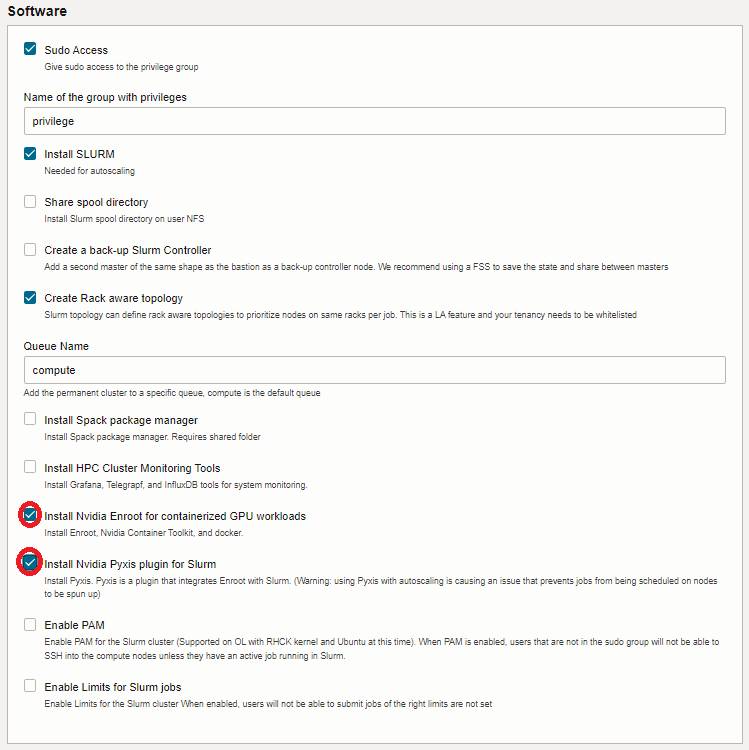The height and width of the screenshot is (750, 749).
Task: Enable Share spool directory checkbox
Action: [x=30, y=202]
